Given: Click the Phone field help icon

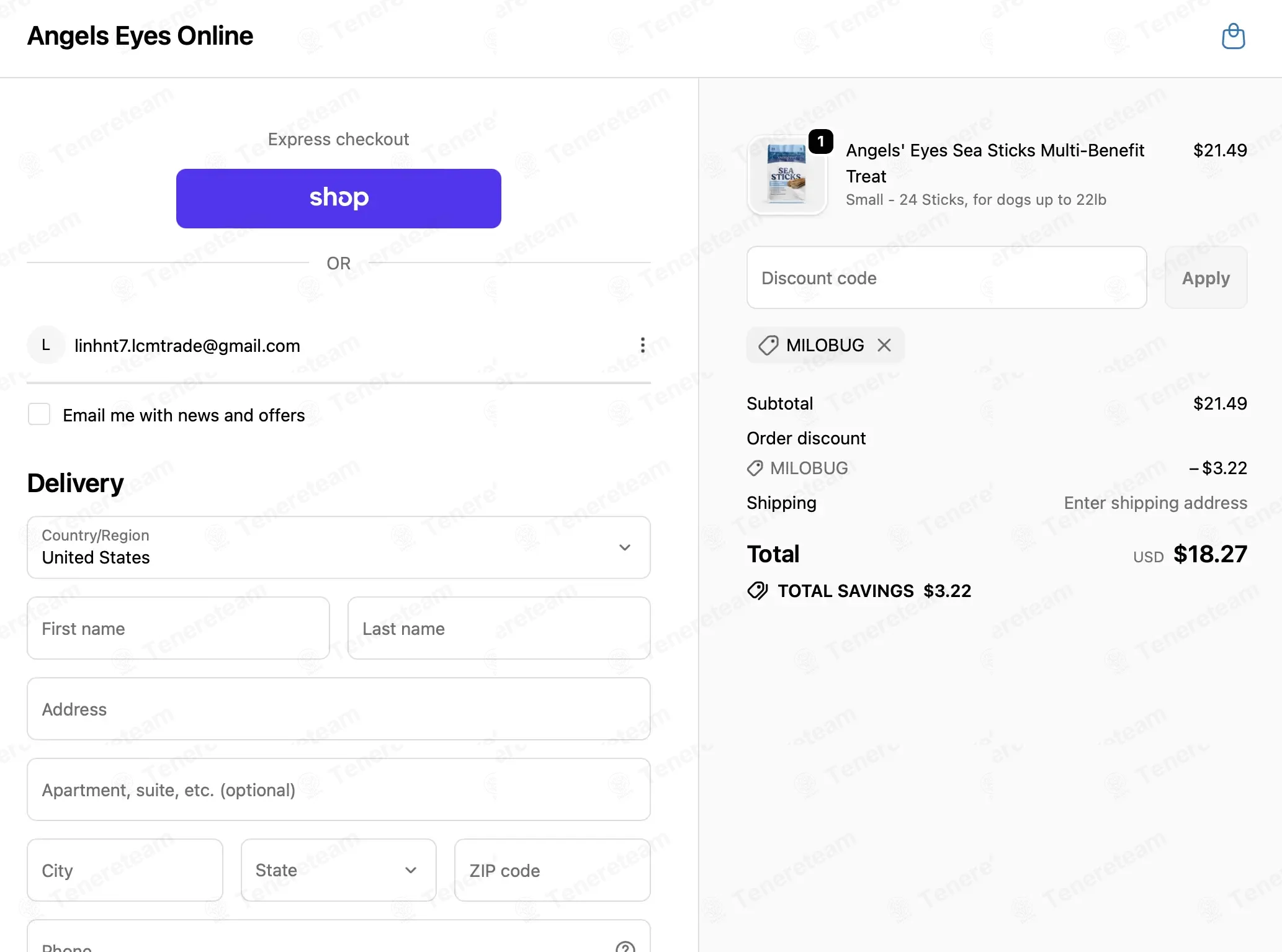Looking at the screenshot, I should (x=625, y=946).
